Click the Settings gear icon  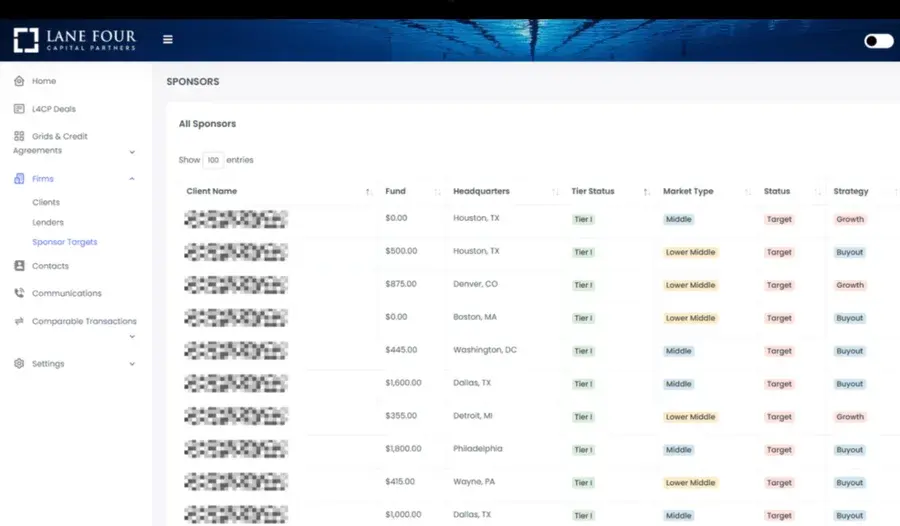pos(19,363)
